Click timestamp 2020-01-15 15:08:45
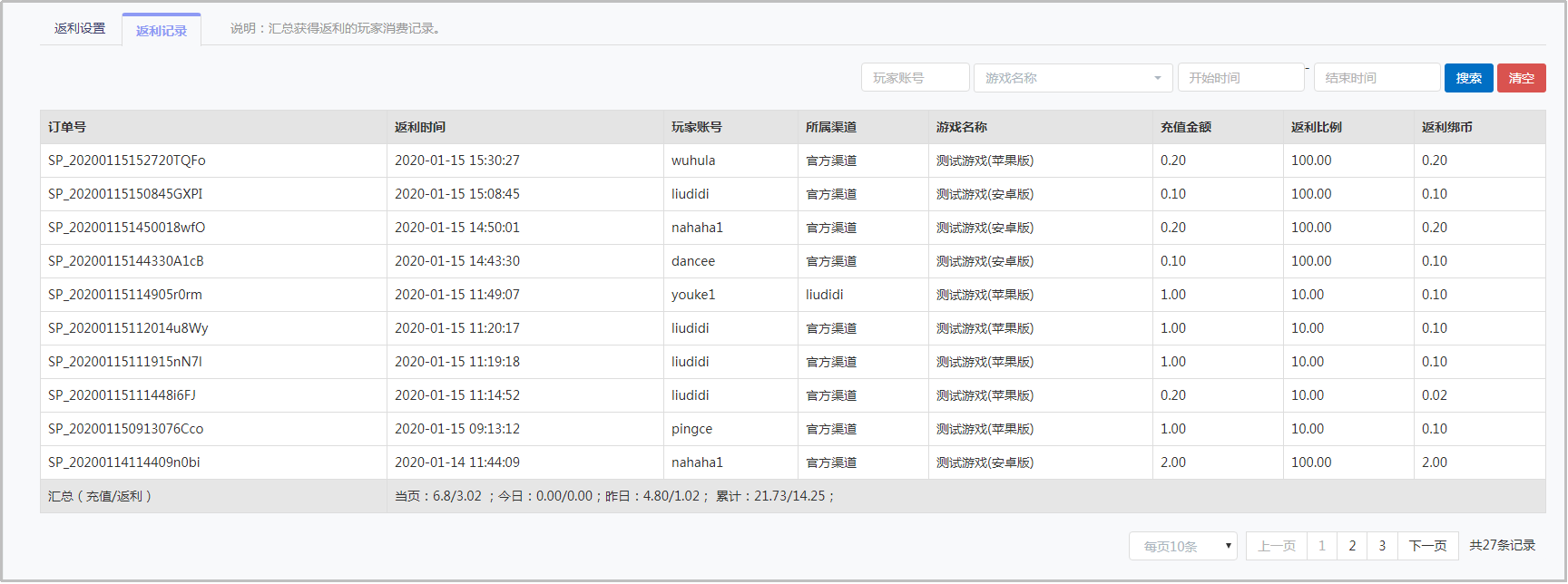 tap(457, 194)
